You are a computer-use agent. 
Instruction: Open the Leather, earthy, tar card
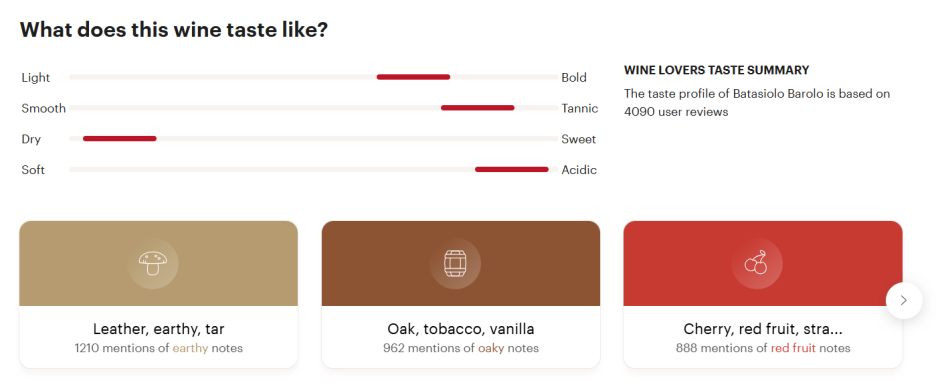pyautogui.click(x=159, y=294)
